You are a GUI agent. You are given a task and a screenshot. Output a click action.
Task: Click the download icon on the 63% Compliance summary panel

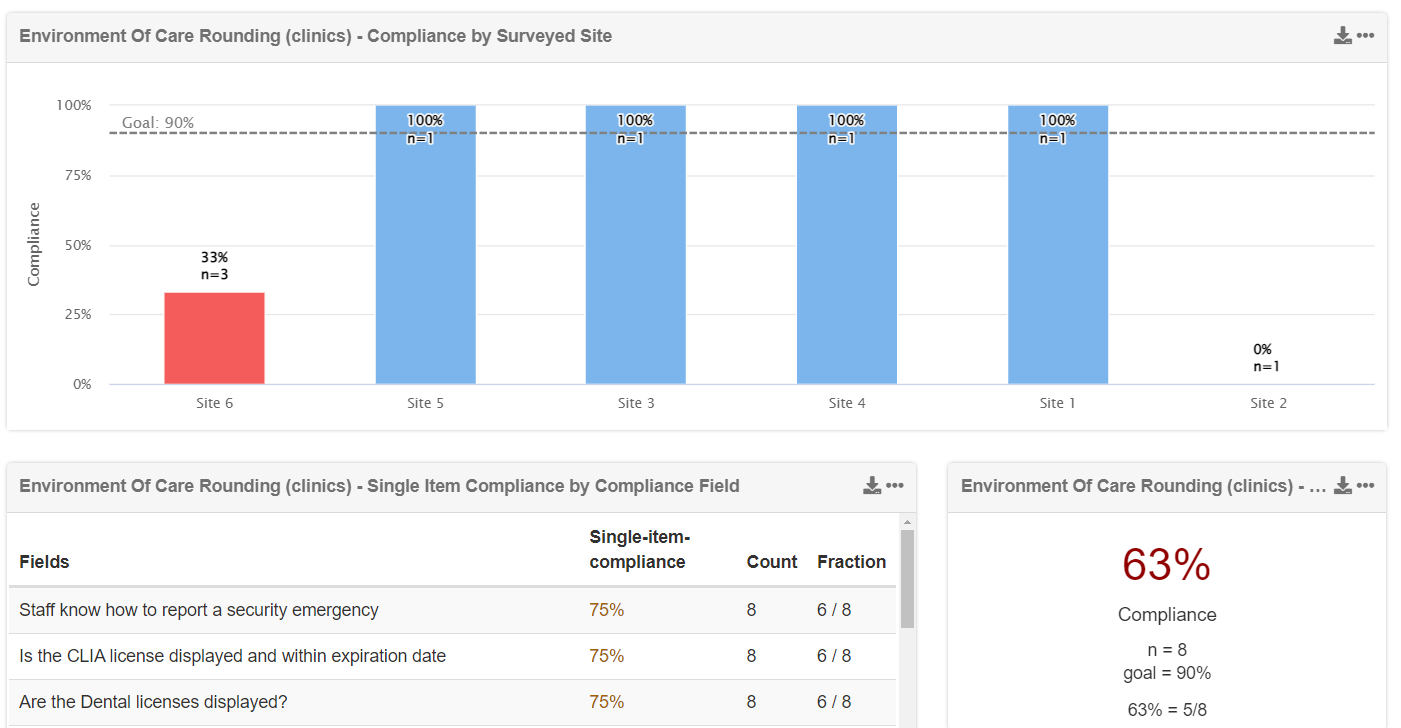pos(1341,485)
